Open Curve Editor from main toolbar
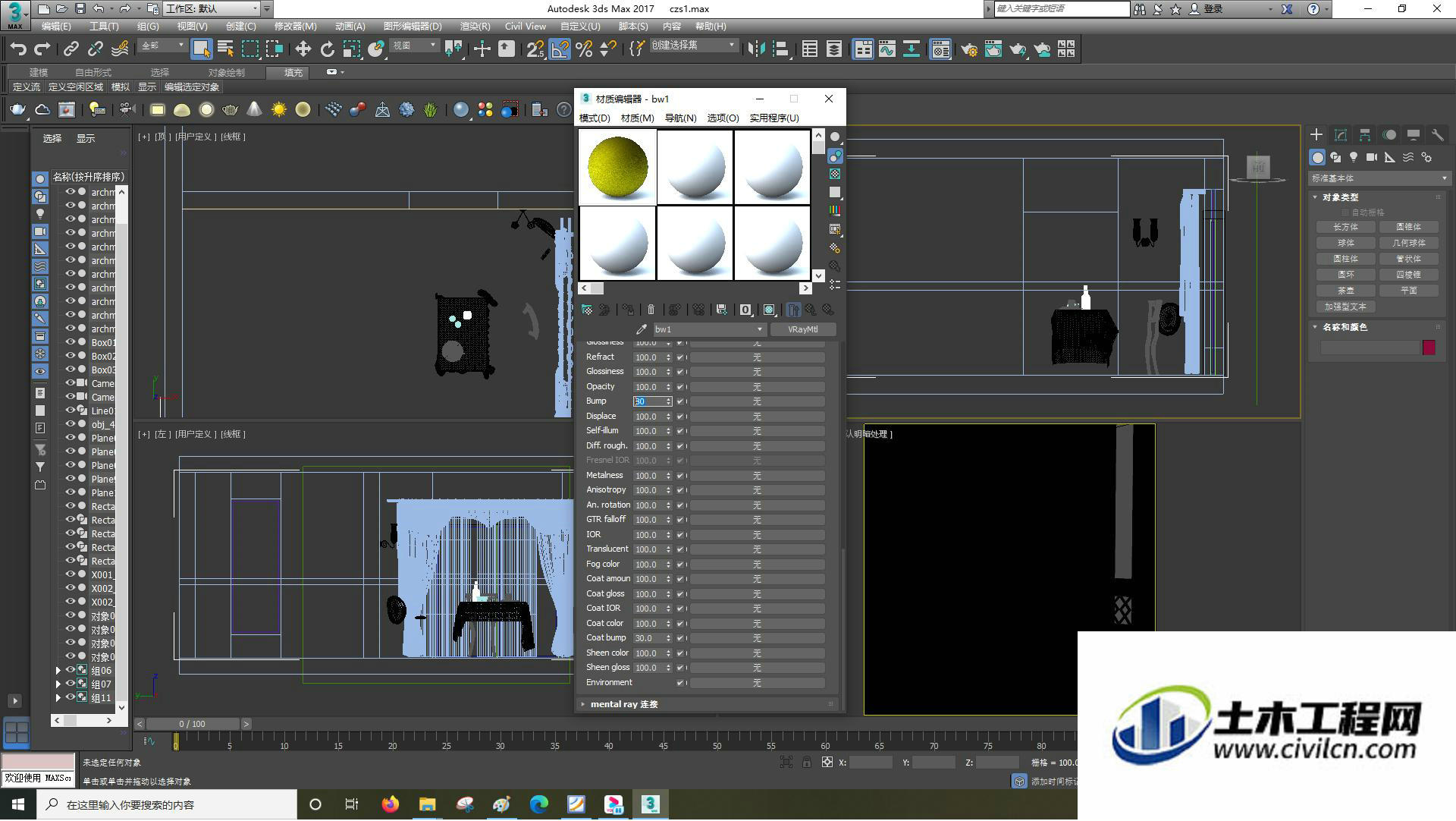1456x821 pixels. tap(886, 49)
